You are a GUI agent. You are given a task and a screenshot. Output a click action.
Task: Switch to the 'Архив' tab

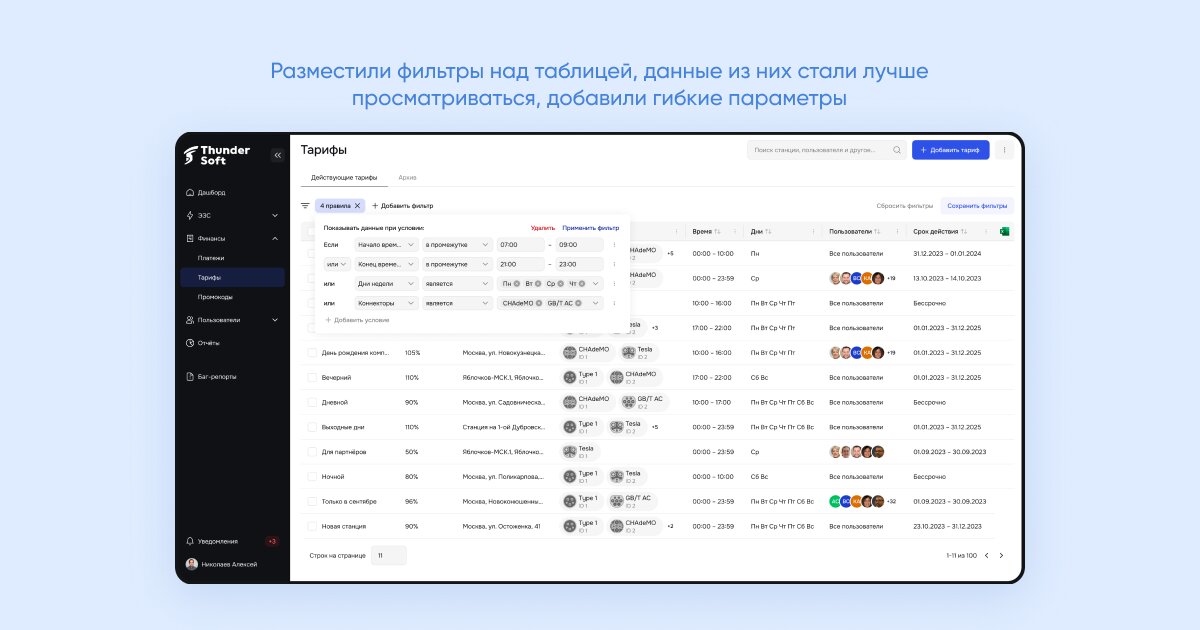(407, 177)
